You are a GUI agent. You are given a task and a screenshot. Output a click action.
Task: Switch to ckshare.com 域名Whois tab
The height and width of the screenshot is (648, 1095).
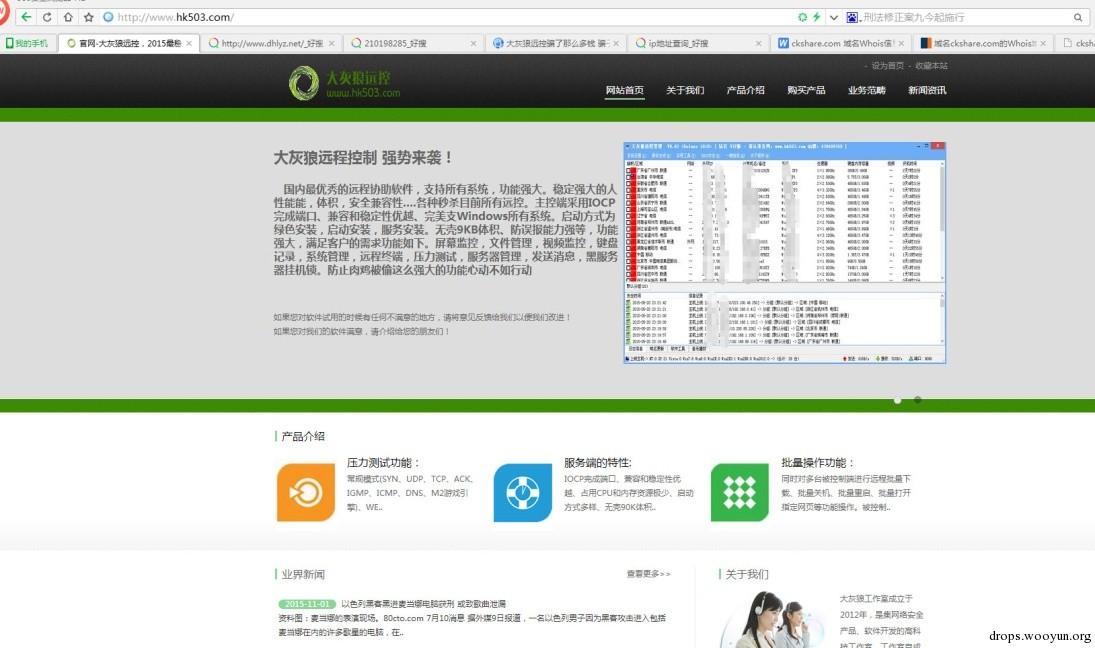coord(840,43)
